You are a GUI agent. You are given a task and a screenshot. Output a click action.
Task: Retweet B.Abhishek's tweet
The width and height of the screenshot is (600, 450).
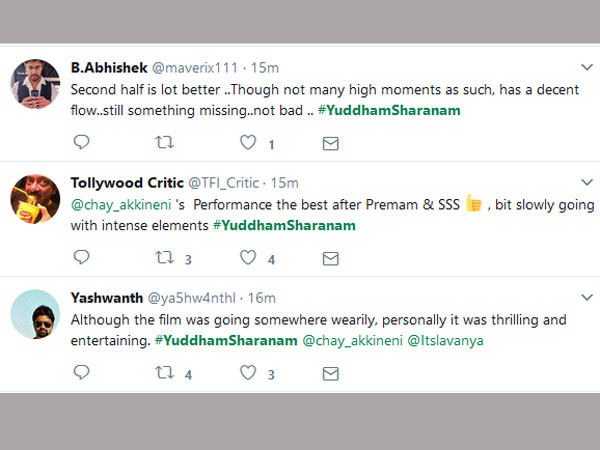point(166,143)
